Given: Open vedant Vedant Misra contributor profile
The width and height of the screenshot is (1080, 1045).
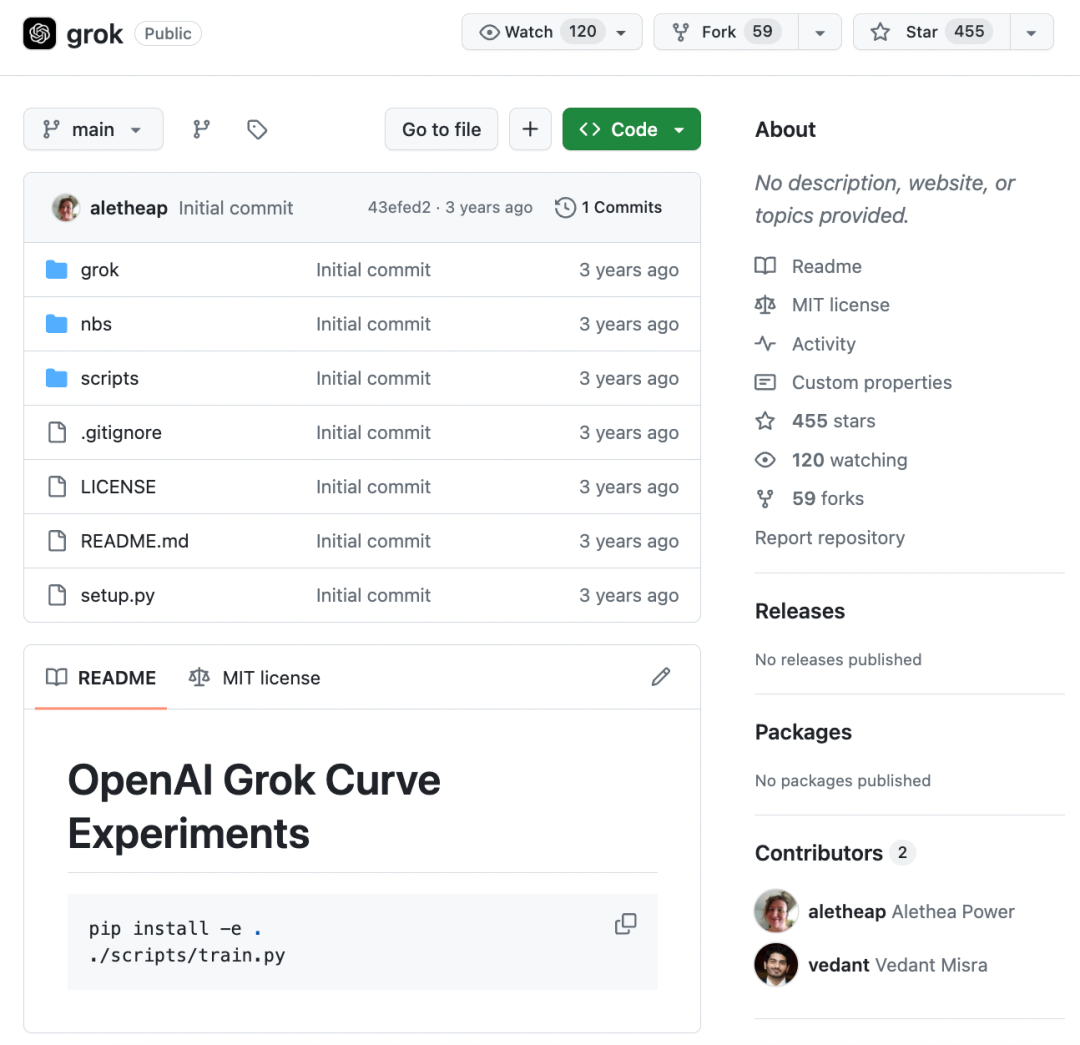Looking at the screenshot, I should 897,965.
